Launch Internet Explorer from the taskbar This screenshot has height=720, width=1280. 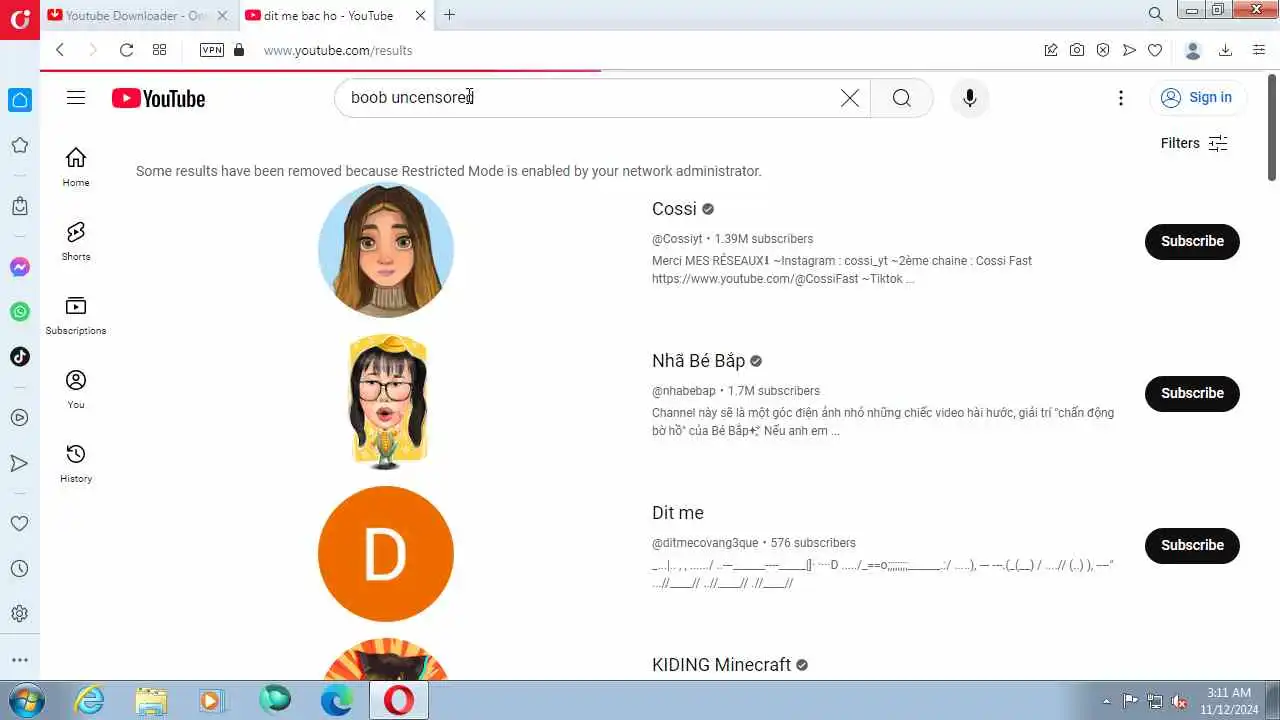point(90,700)
